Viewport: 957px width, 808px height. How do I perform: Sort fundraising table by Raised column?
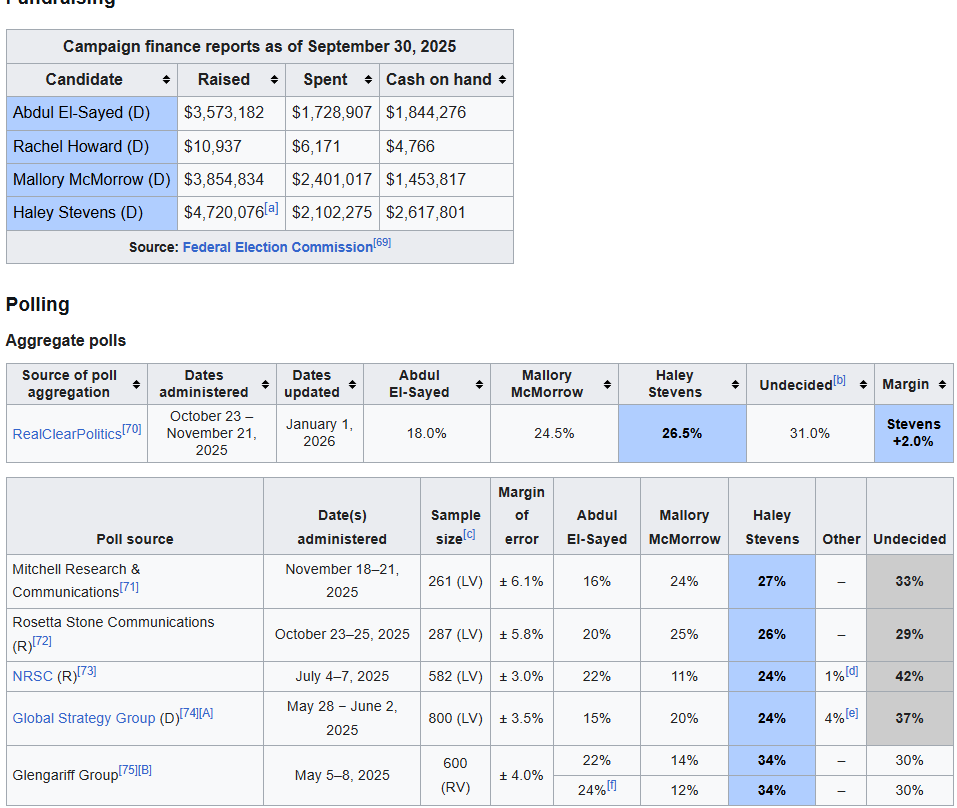(274, 80)
